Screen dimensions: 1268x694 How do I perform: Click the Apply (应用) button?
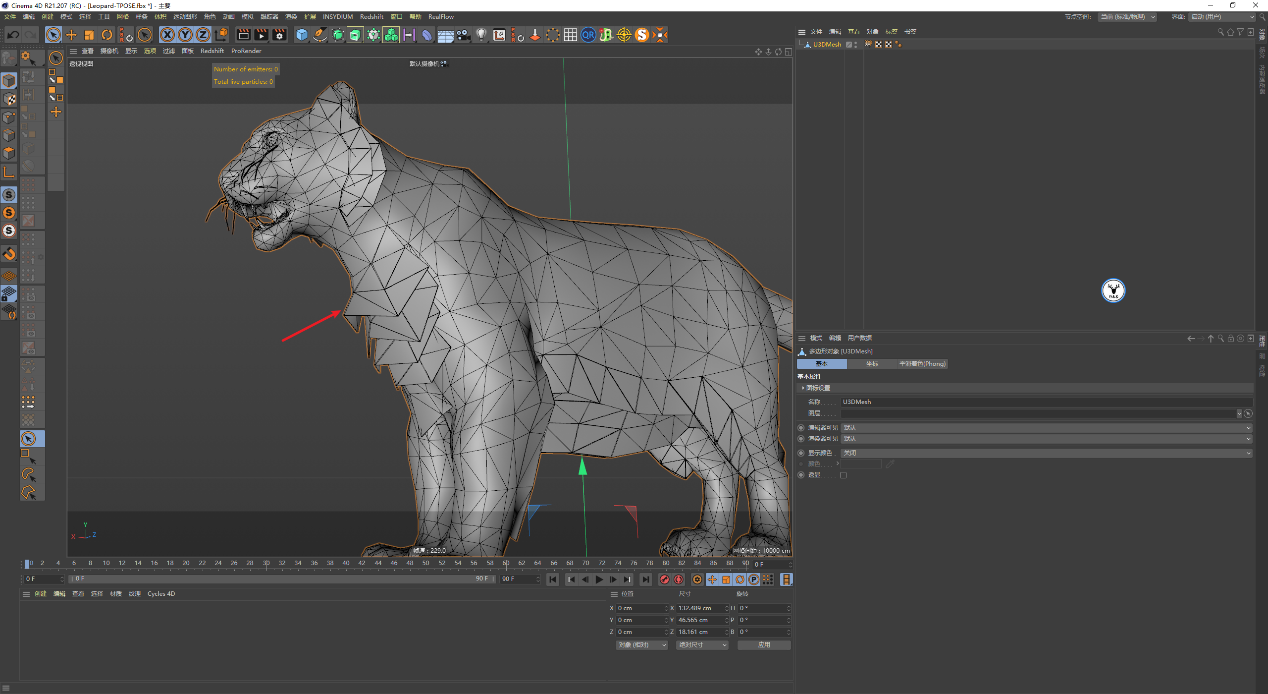click(763, 645)
